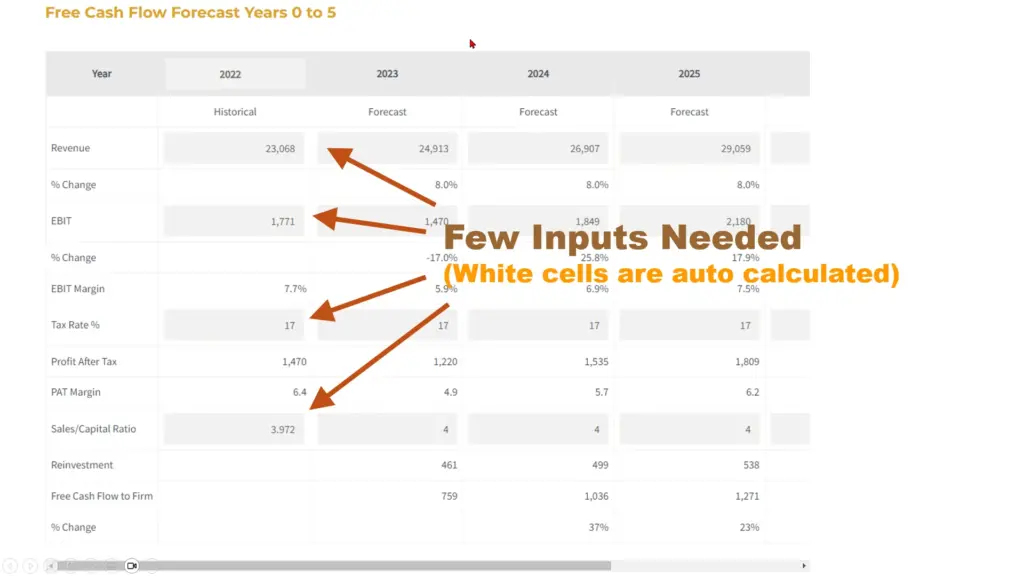Click the previous slide arrow at bottom left
This screenshot has height=576, width=1024.
click(11, 565)
